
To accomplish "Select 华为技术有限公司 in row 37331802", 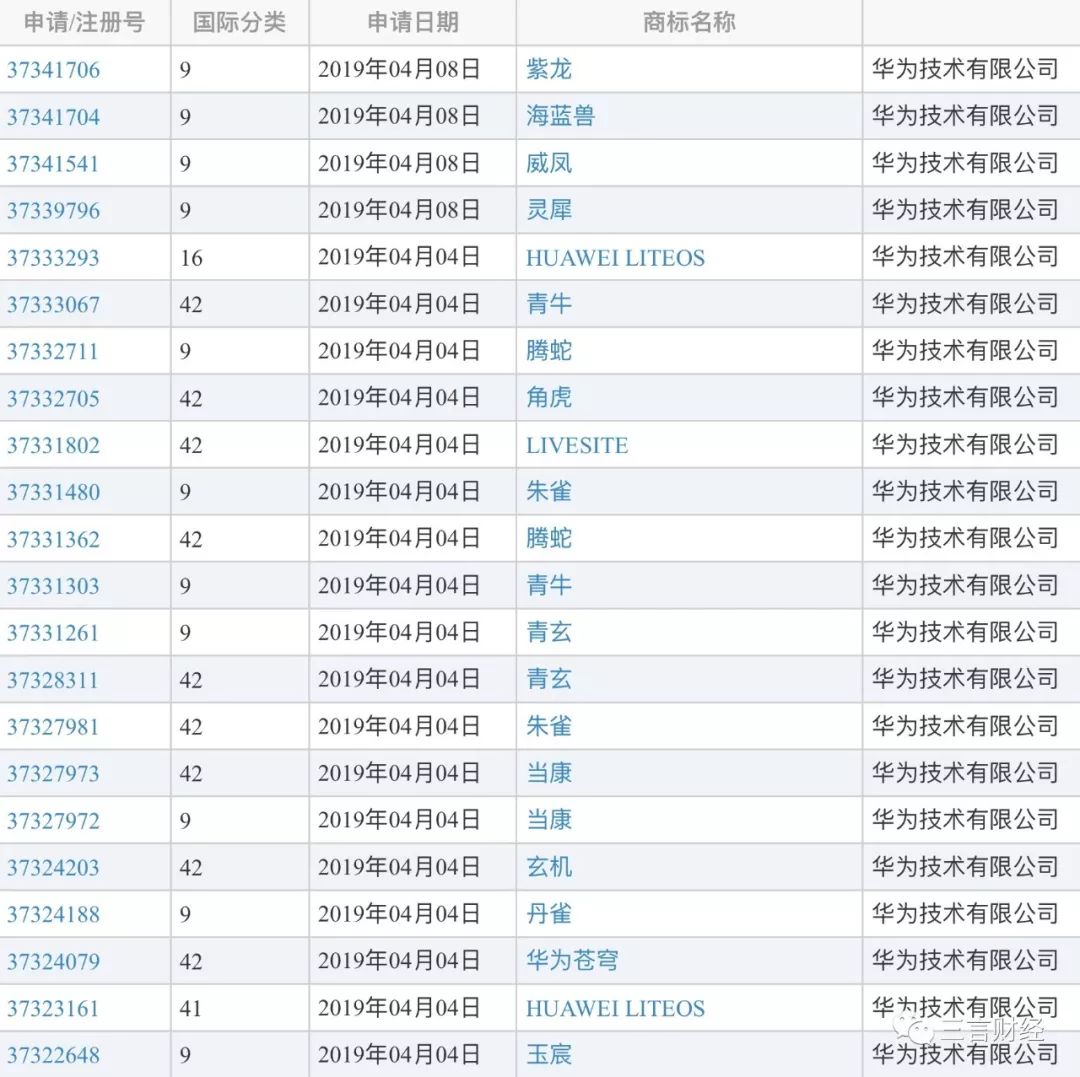I will point(965,444).
